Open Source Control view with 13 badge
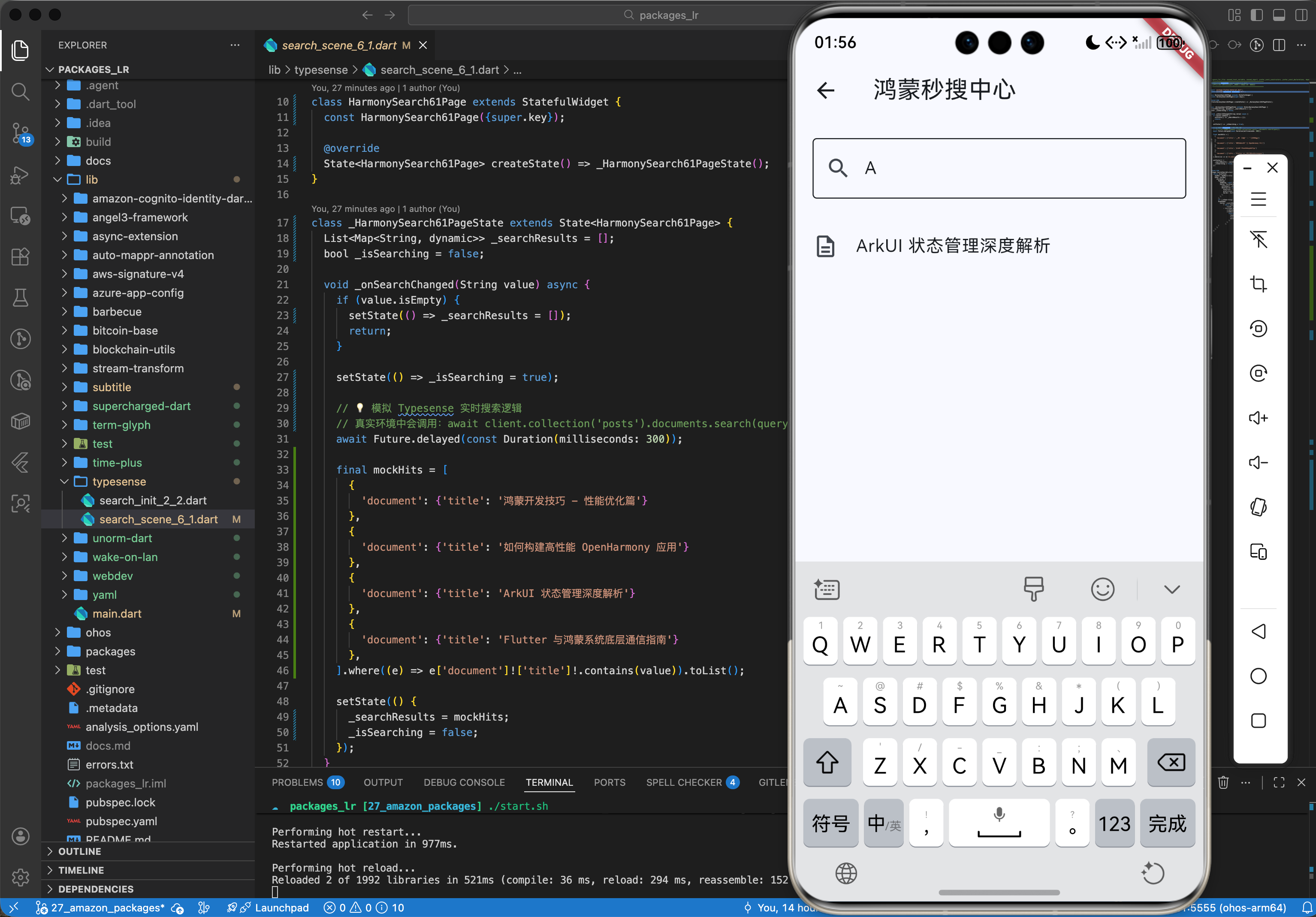This screenshot has height=917, width=1316. pyautogui.click(x=20, y=133)
